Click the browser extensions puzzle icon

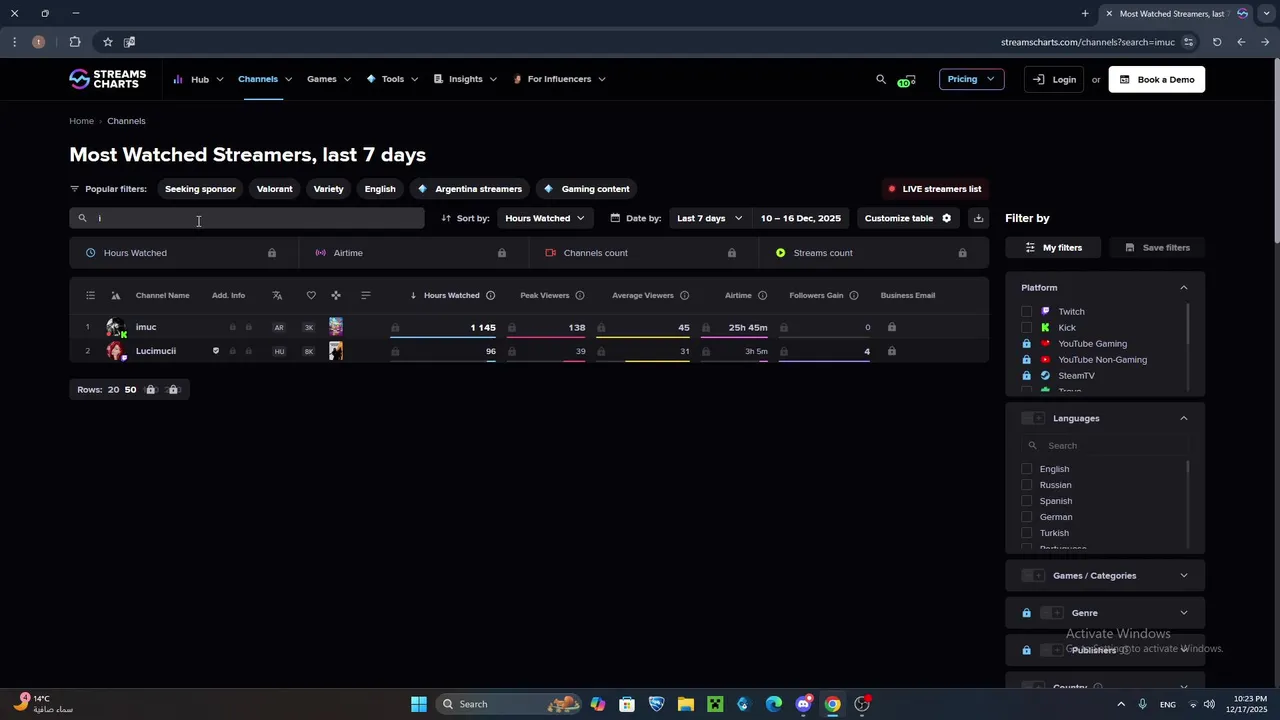[x=75, y=42]
